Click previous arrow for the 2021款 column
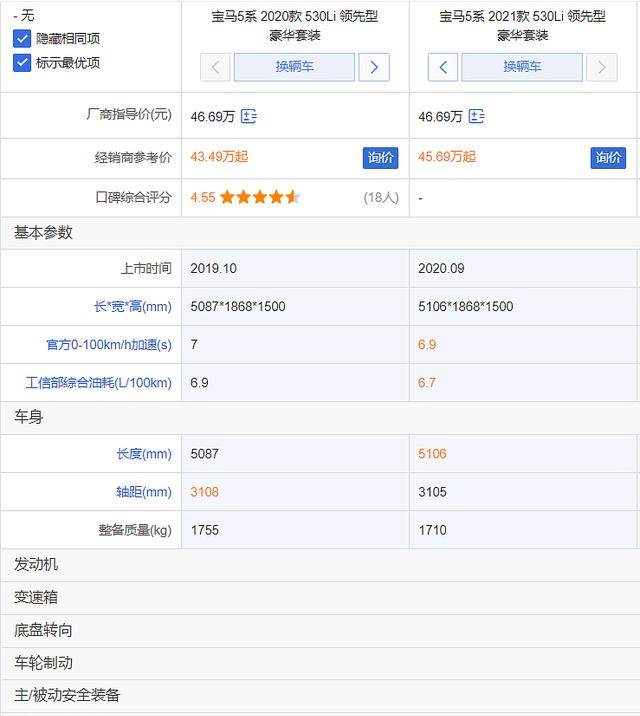Viewport: 640px width, 716px height. click(443, 67)
